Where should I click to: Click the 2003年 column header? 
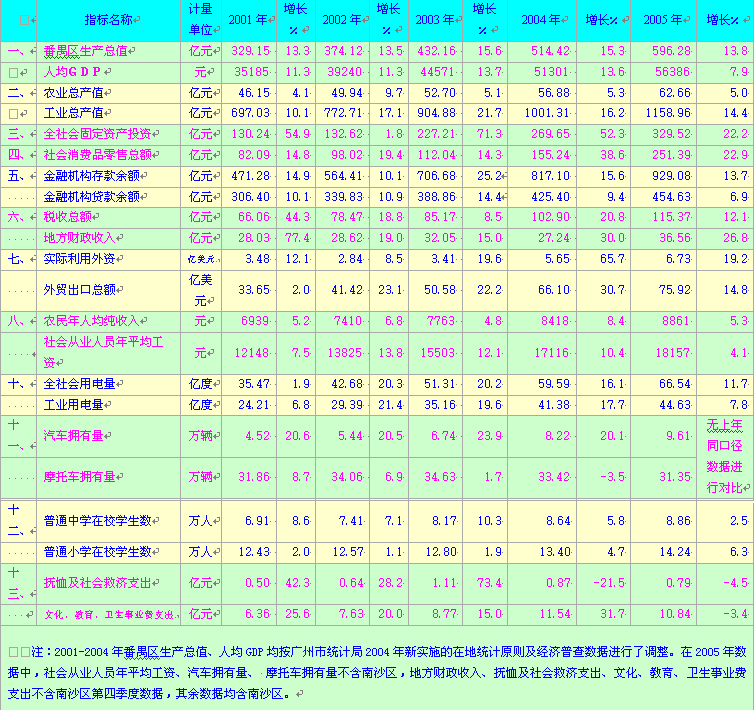[x=437, y=20]
